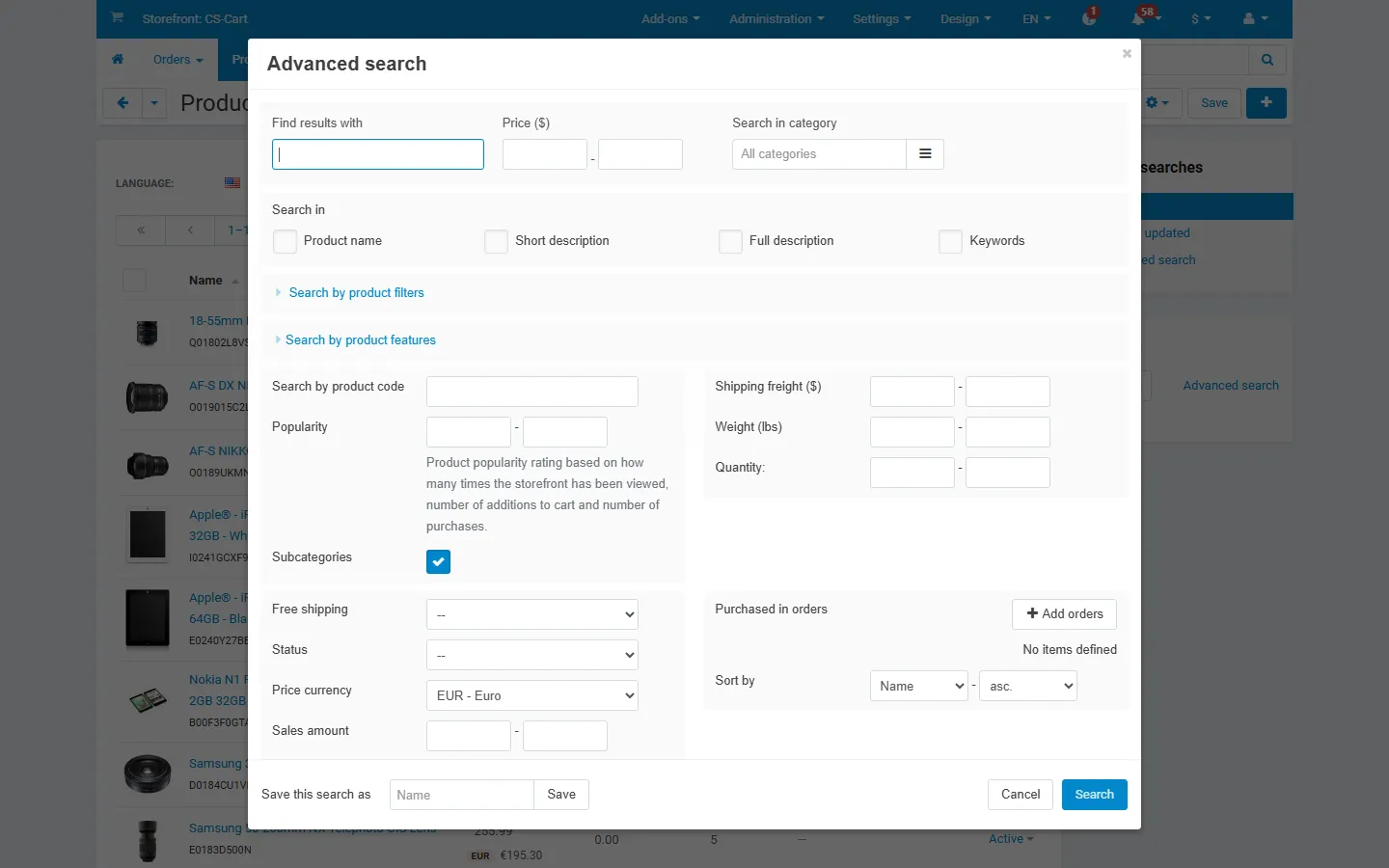Click the Add orders button

1064,614
